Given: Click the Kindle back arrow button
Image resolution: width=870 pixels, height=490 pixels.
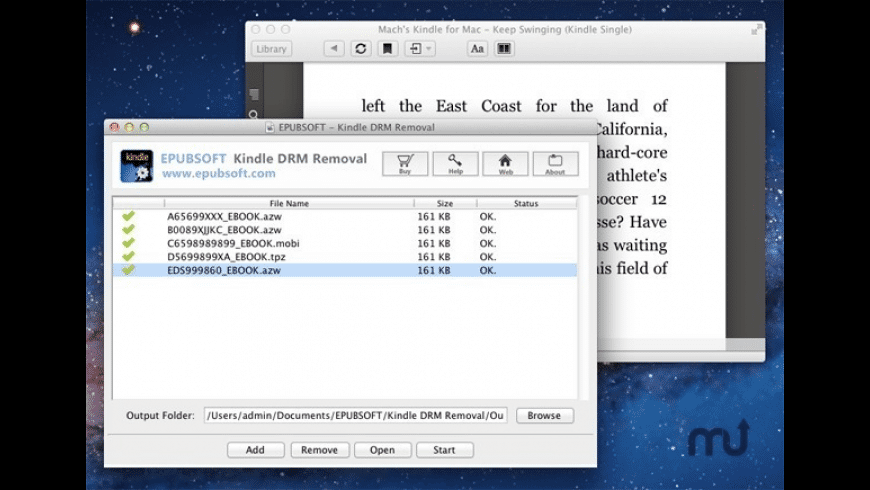Looking at the screenshot, I should tap(334, 48).
